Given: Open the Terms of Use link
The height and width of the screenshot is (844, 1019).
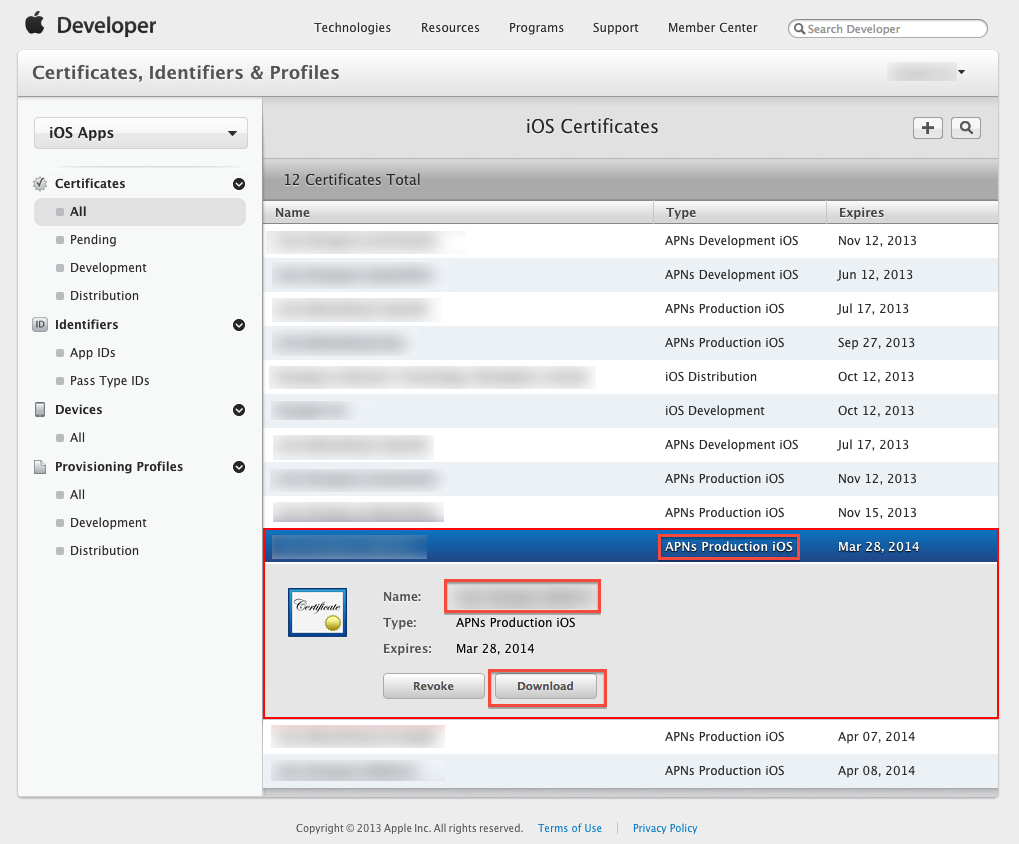Looking at the screenshot, I should point(570,828).
